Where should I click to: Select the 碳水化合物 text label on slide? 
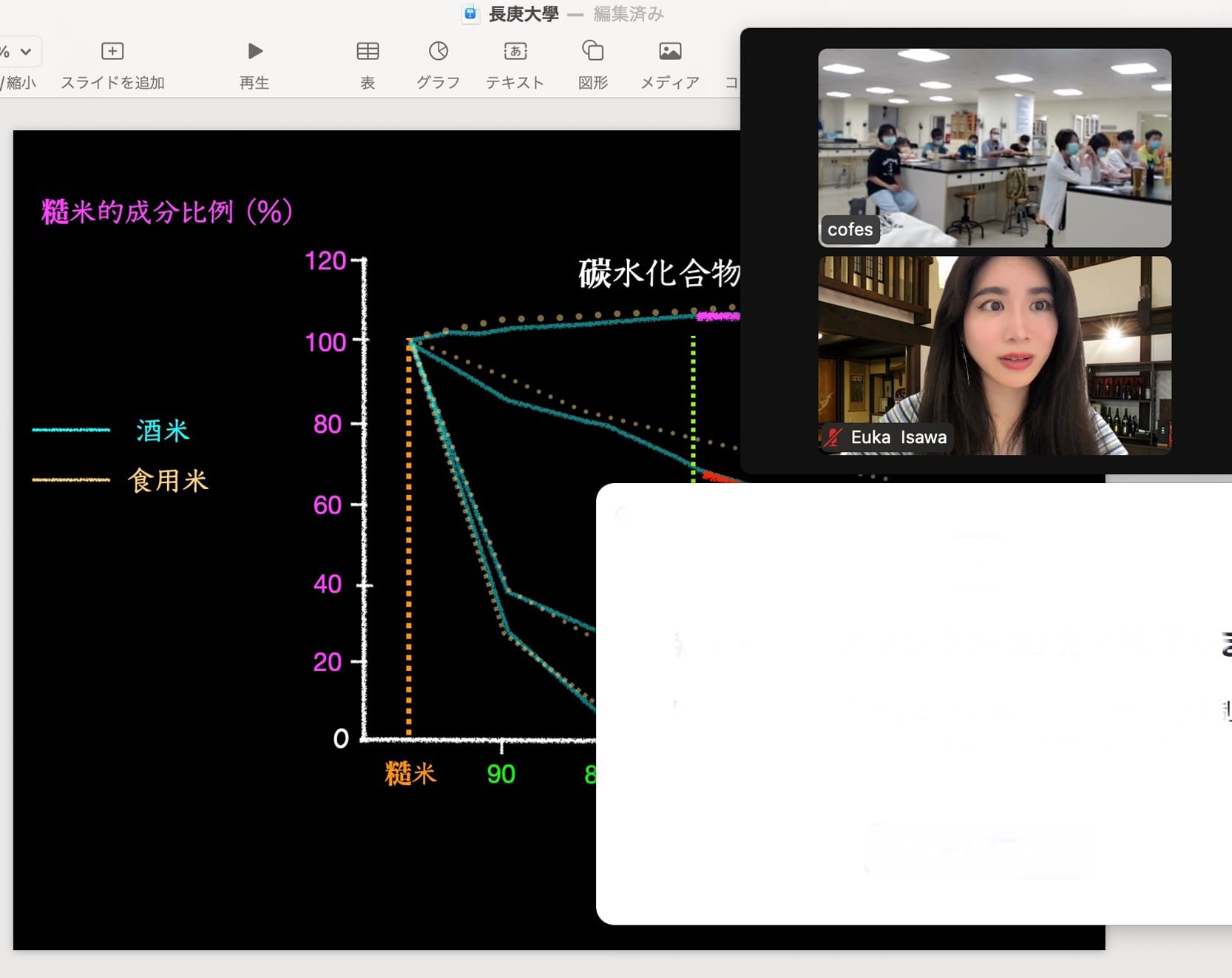(x=658, y=274)
